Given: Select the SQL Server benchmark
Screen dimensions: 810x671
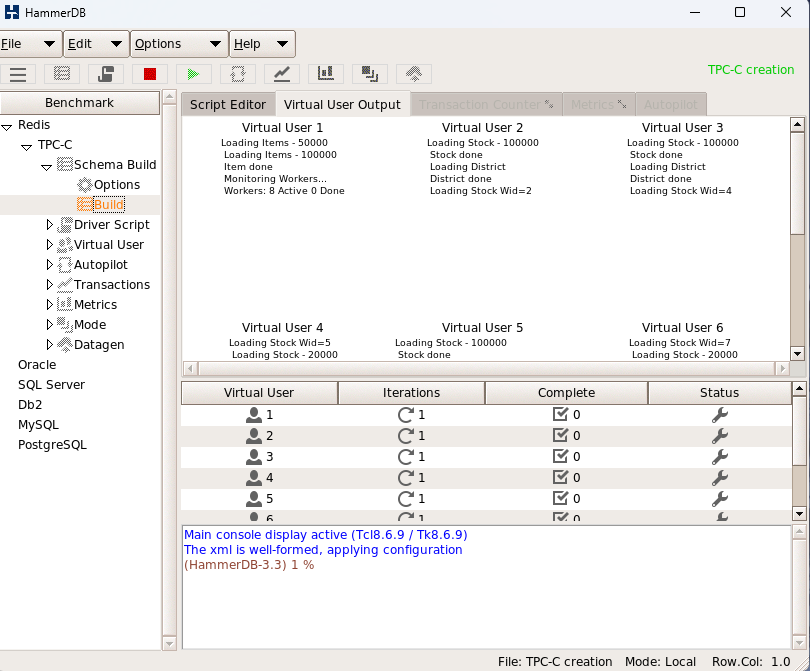Looking at the screenshot, I should coord(51,384).
